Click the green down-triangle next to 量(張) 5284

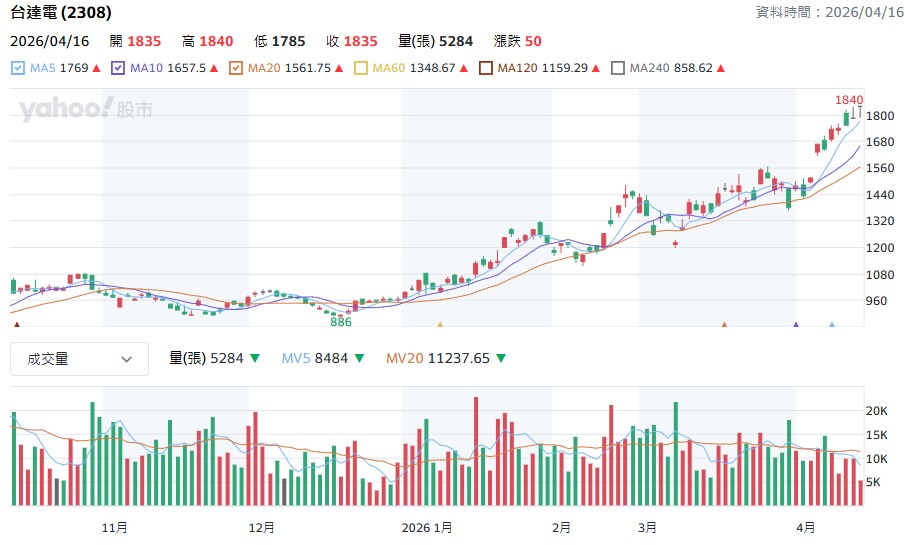tap(255, 359)
